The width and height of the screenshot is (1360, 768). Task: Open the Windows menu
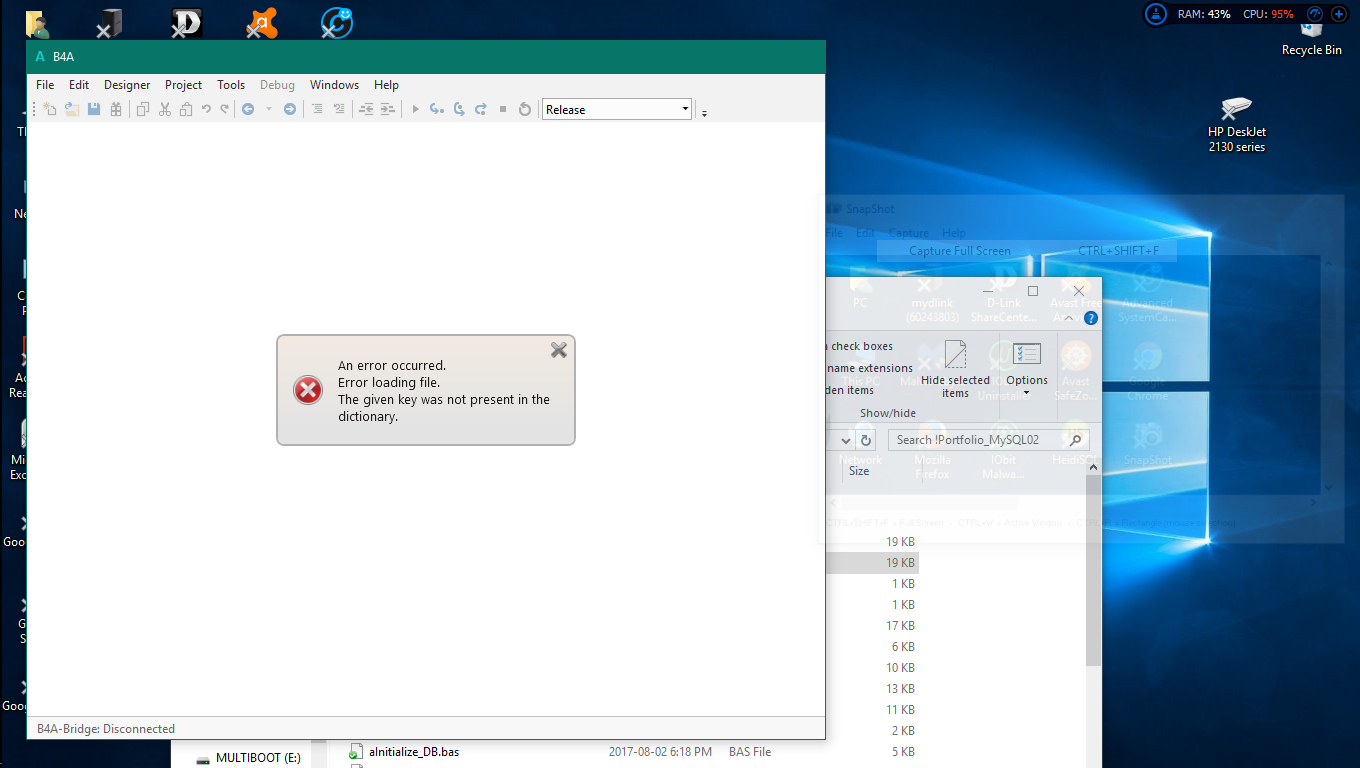click(x=334, y=85)
